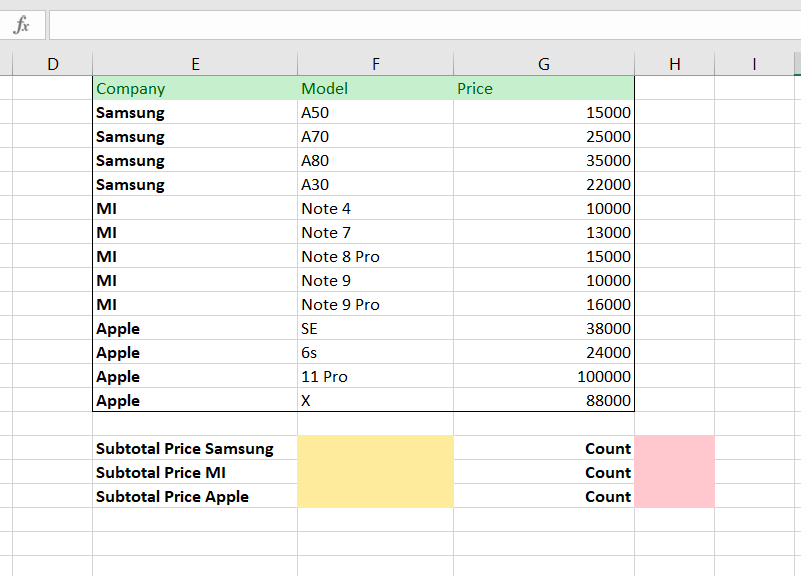The width and height of the screenshot is (801, 576).
Task: Click the Model header cell
Action: point(375,88)
